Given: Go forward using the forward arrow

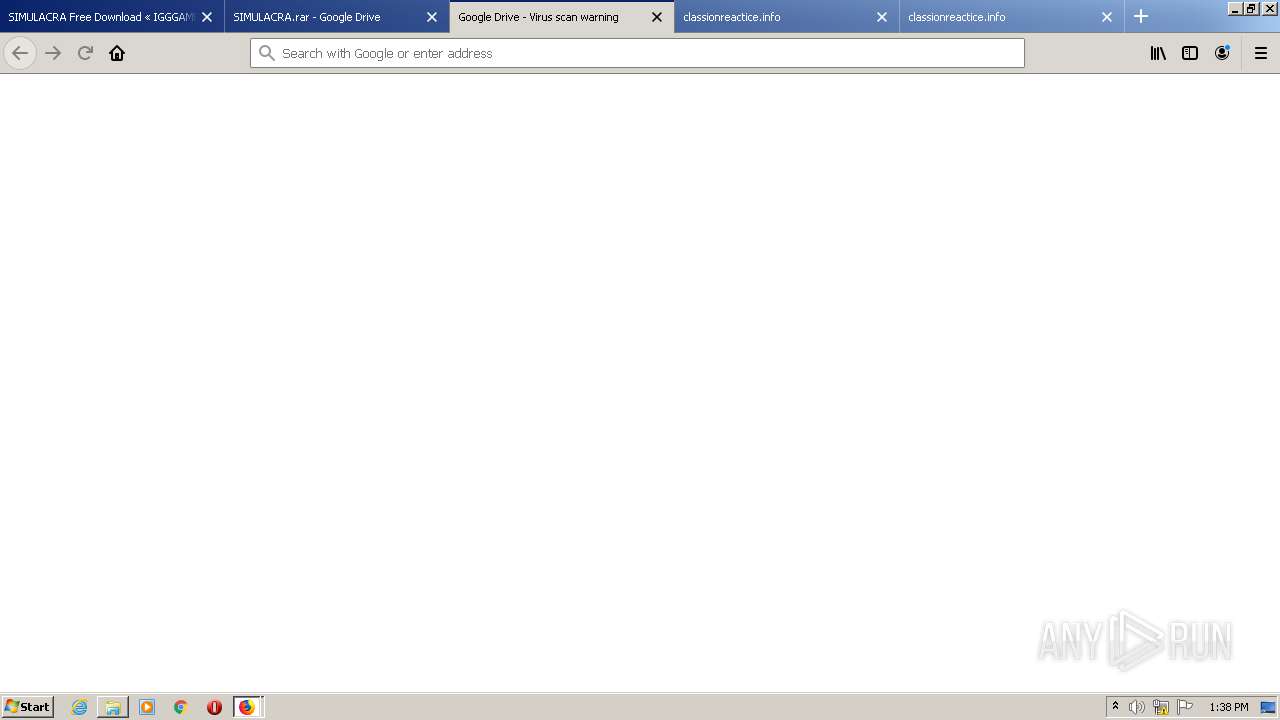Looking at the screenshot, I should click(53, 53).
